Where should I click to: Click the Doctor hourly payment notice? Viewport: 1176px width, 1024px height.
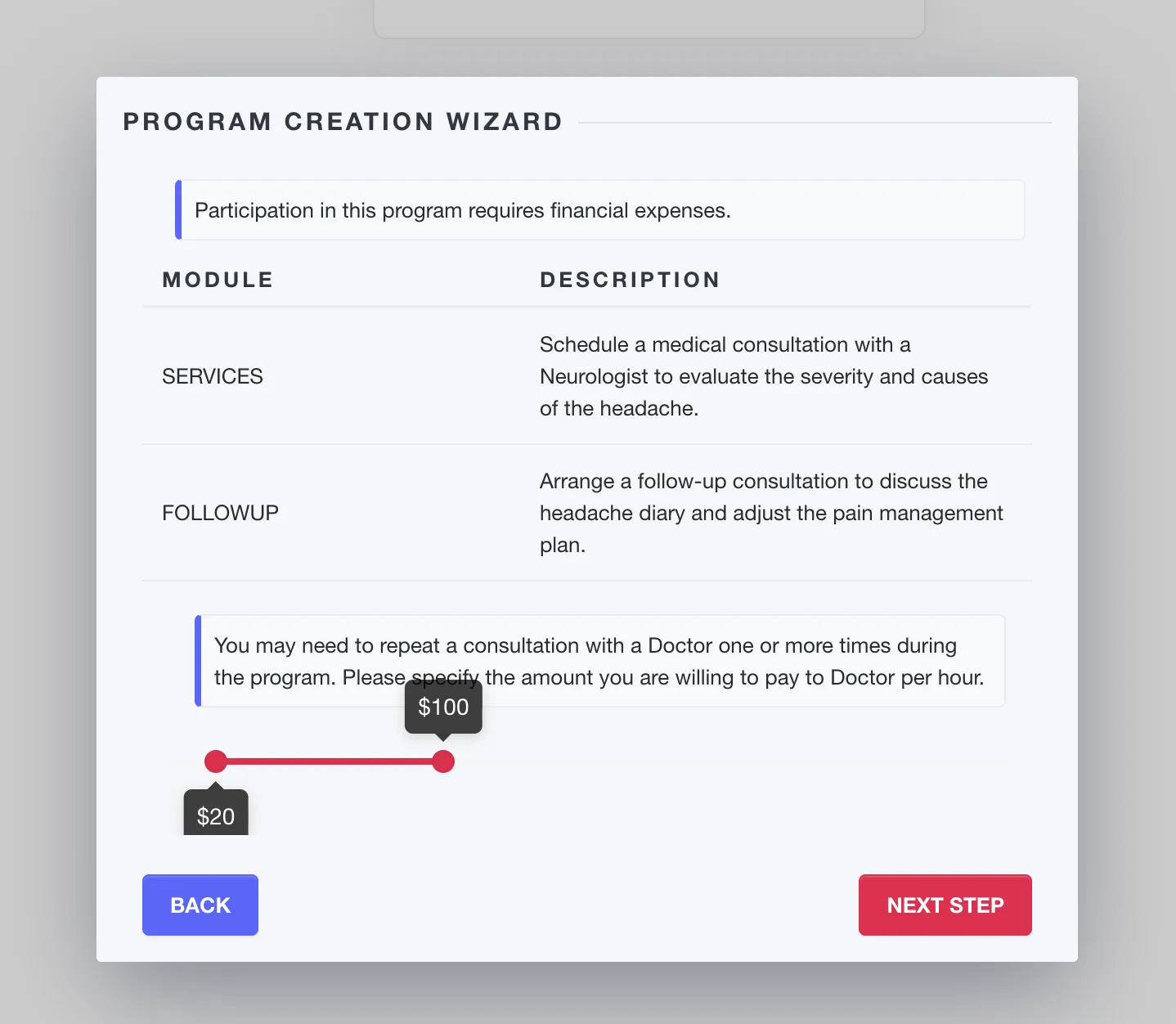tap(600, 661)
